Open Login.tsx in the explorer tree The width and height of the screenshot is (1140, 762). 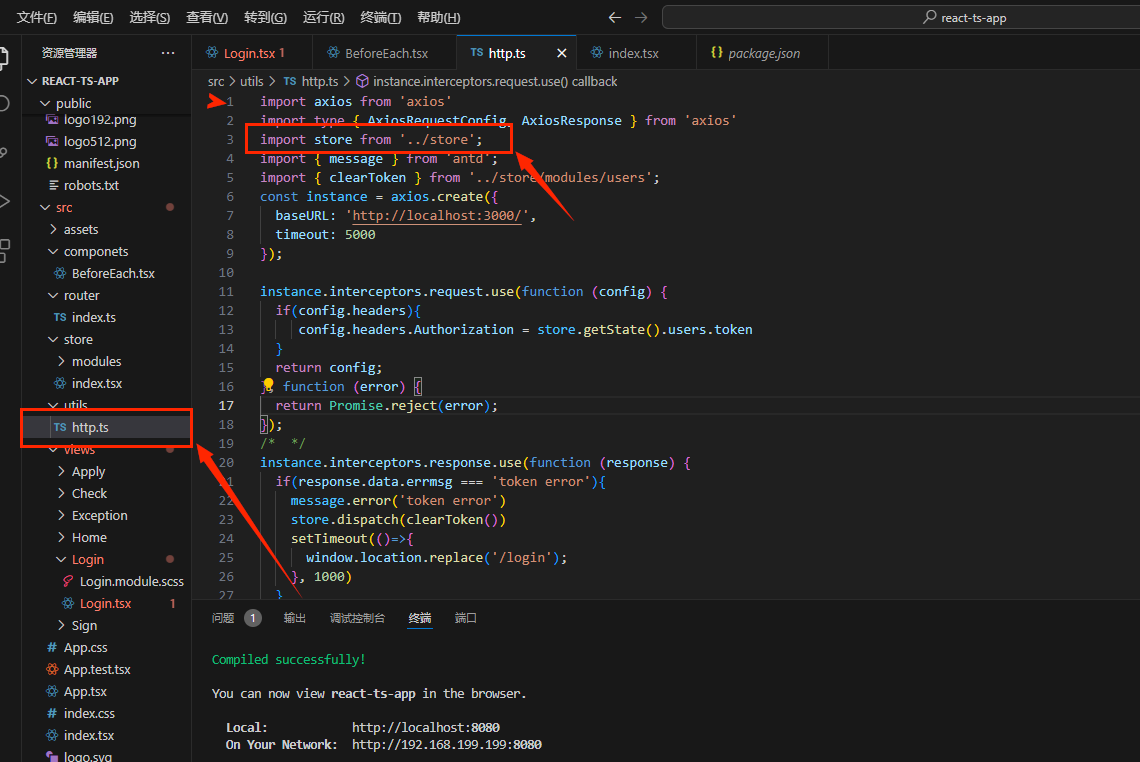pos(106,603)
